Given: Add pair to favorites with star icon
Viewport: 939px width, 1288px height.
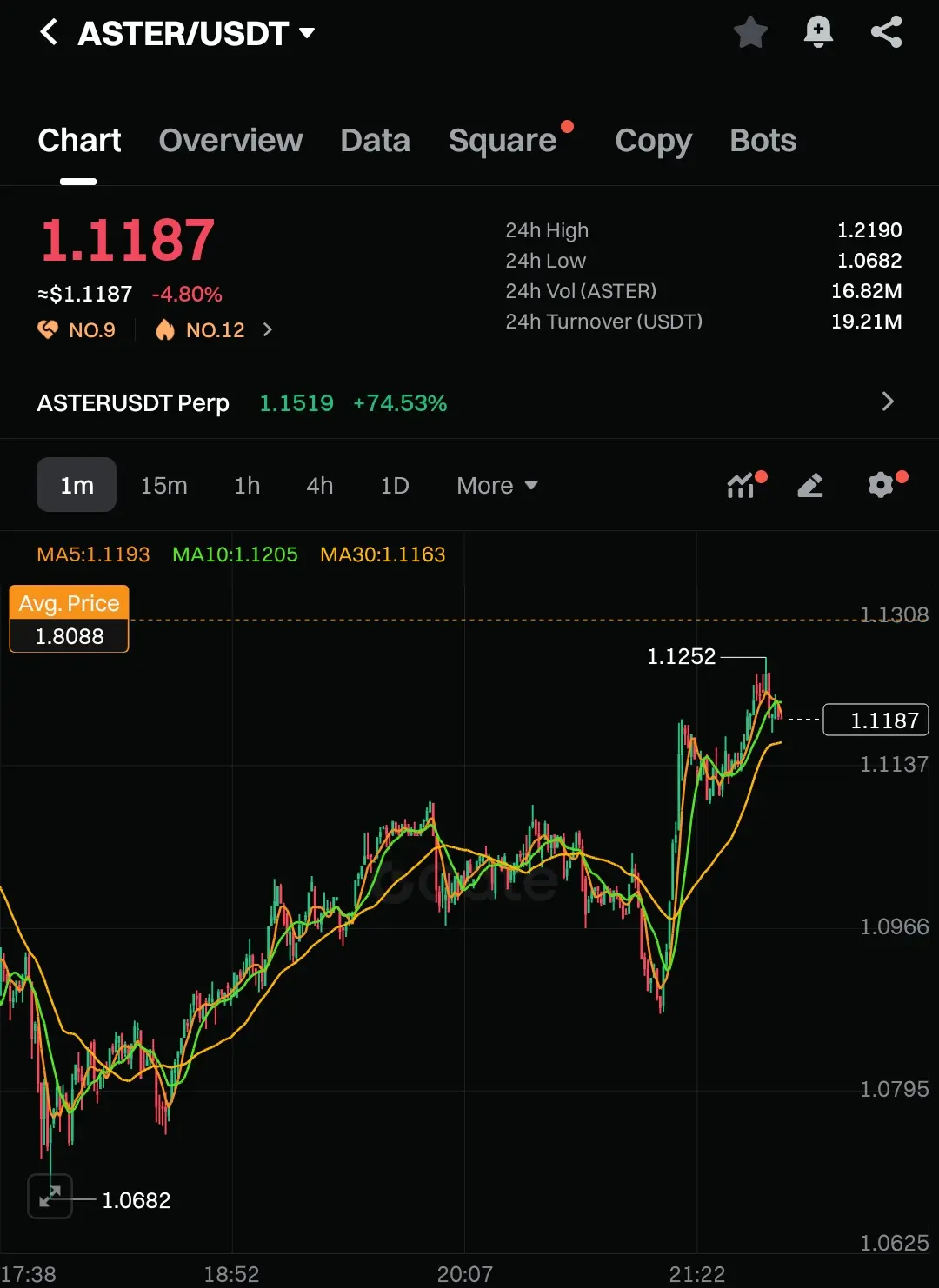Looking at the screenshot, I should (750, 33).
